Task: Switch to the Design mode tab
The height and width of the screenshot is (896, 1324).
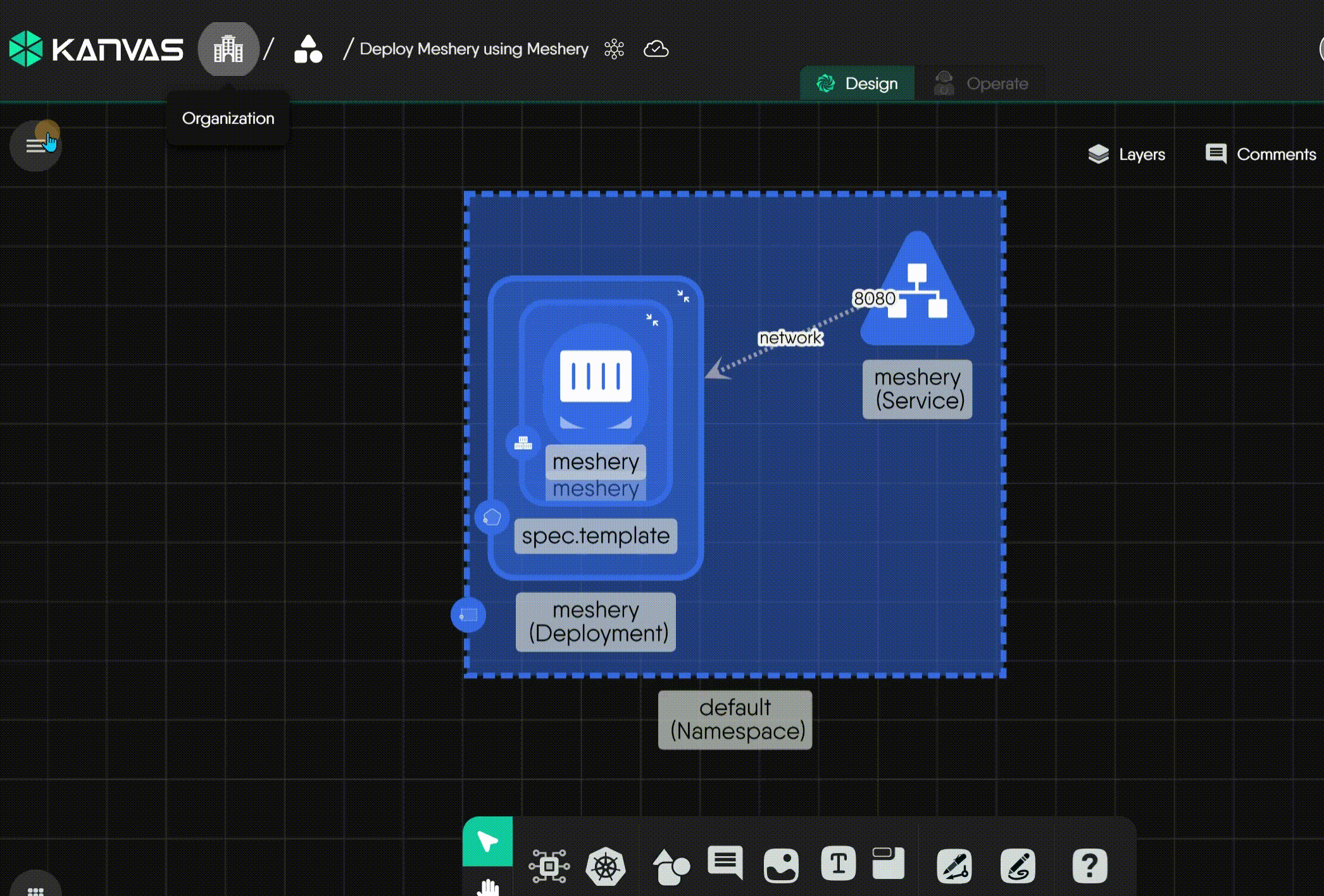Action: tap(858, 84)
